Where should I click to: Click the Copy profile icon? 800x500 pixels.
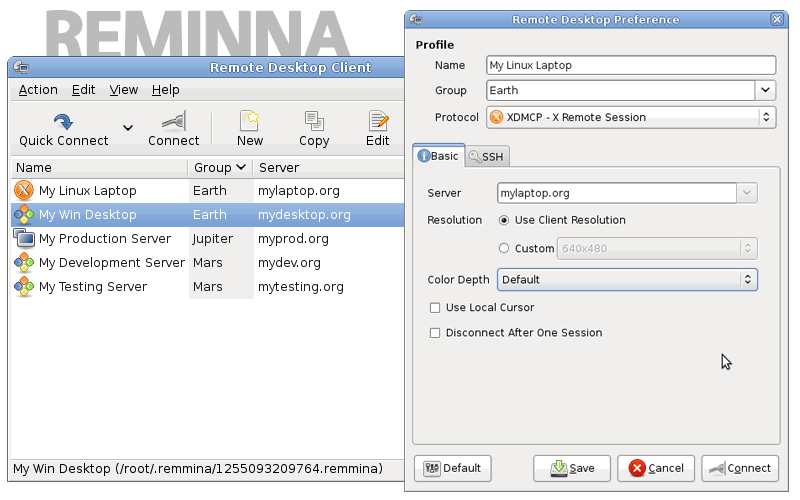point(314,121)
